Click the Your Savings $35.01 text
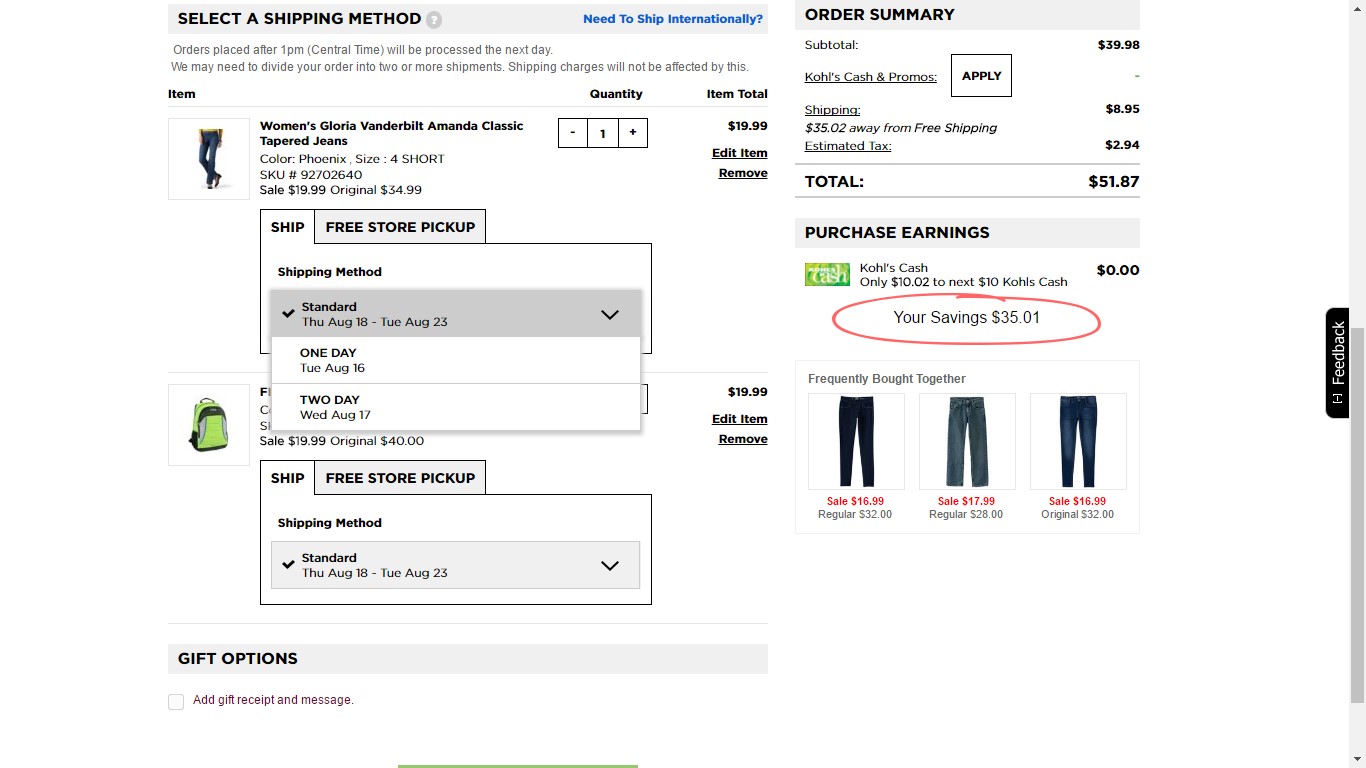Image resolution: width=1366 pixels, height=768 pixels. [967, 318]
